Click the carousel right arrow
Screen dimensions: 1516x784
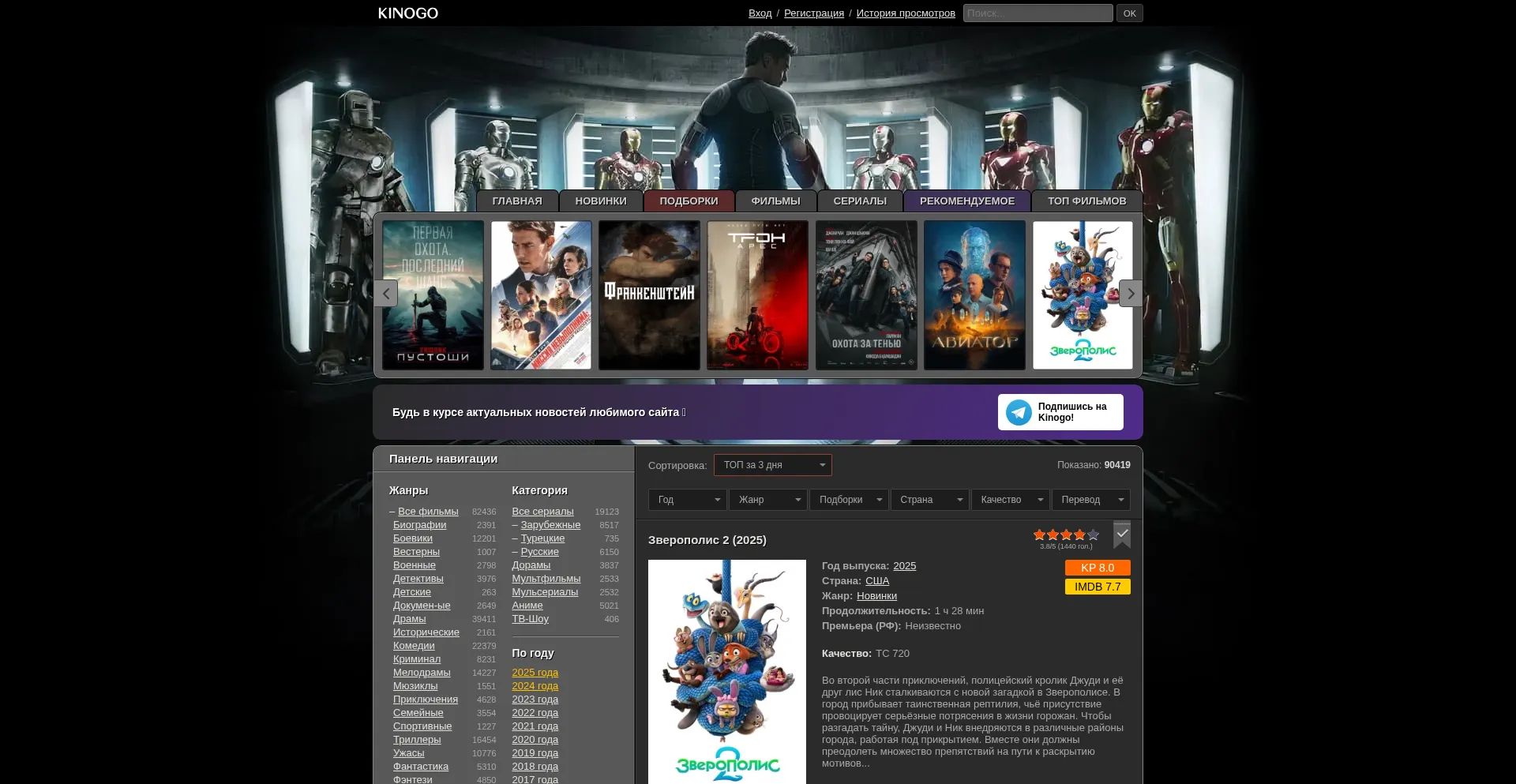coord(1131,293)
